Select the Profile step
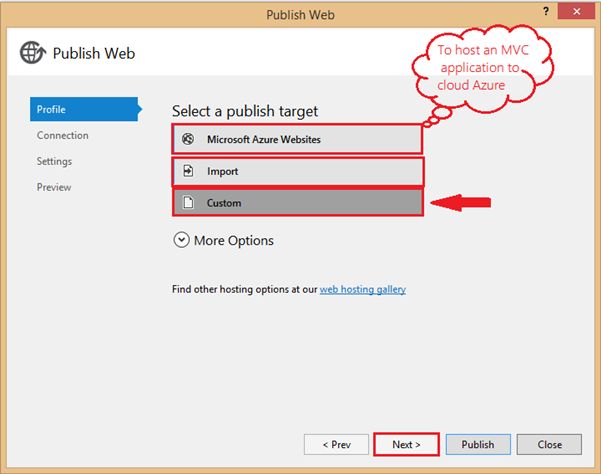 click(85, 109)
